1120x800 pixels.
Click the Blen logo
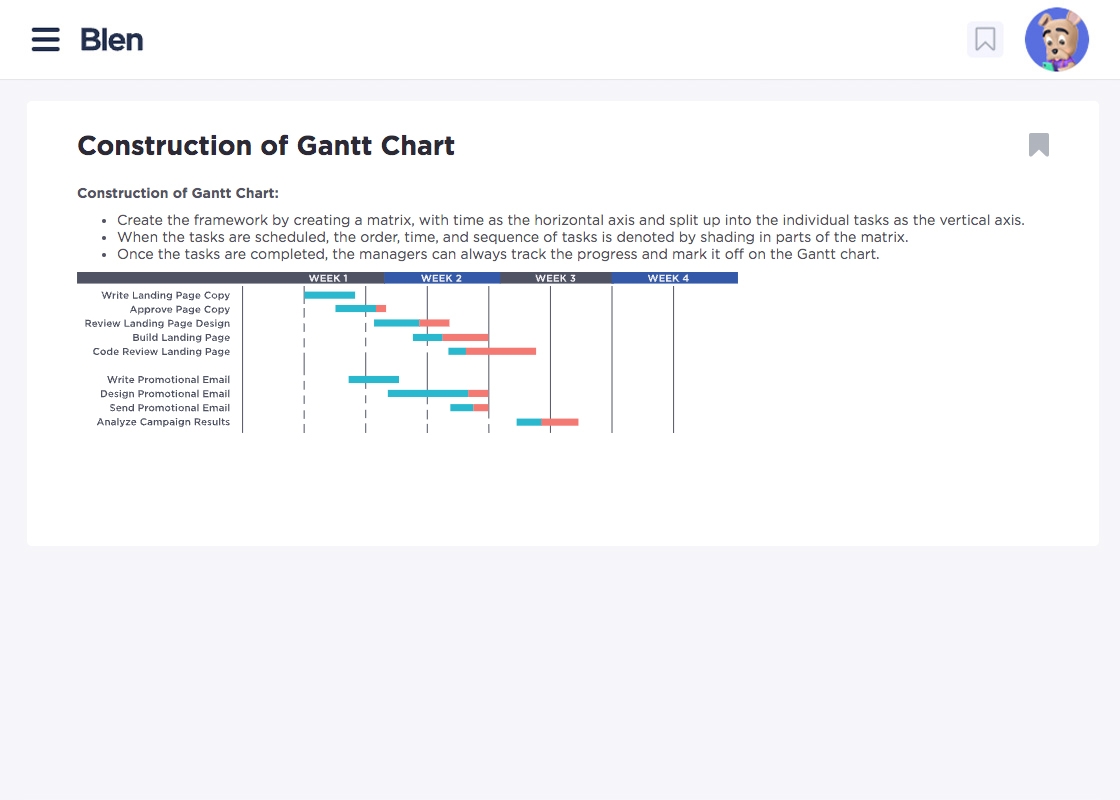(x=112, y=40)
